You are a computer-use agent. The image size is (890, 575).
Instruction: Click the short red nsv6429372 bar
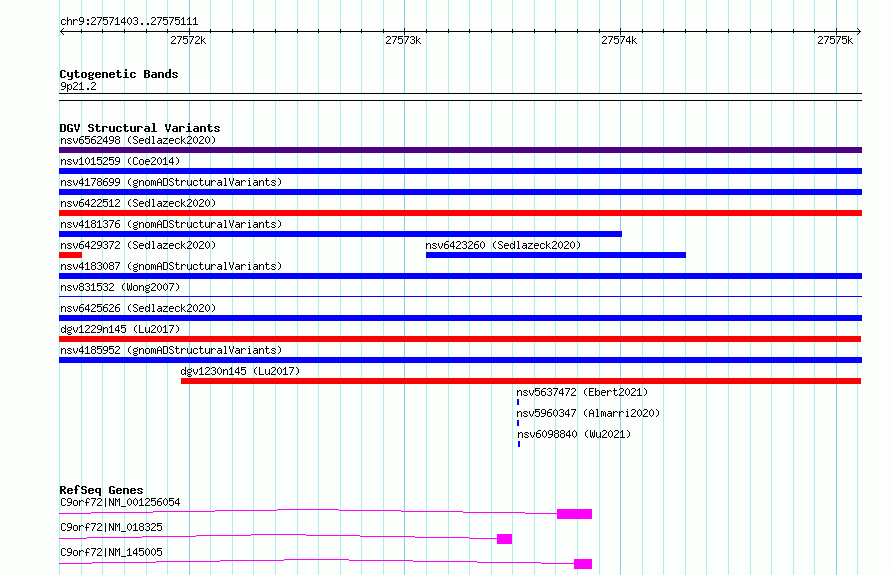coord(70,255)
